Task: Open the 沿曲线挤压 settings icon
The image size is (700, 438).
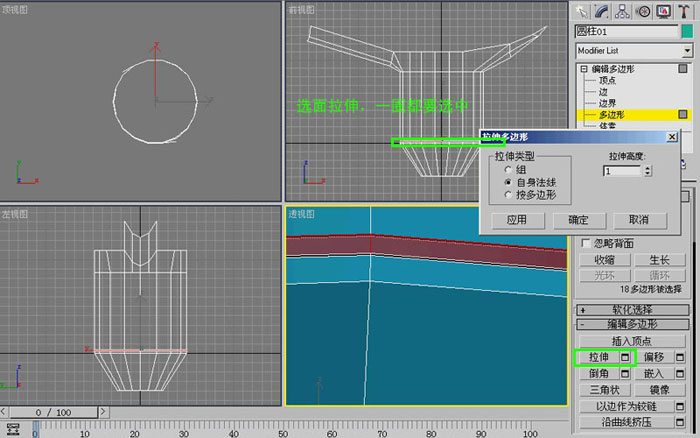Action: pyautogui.click(x=680, y=422)
